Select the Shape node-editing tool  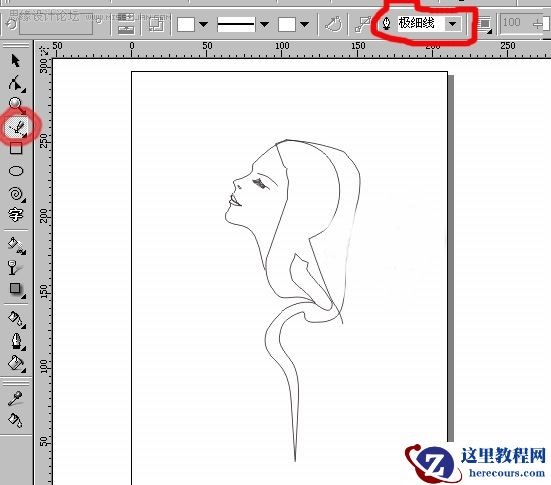pyautogui.click(x=16, y=83)
